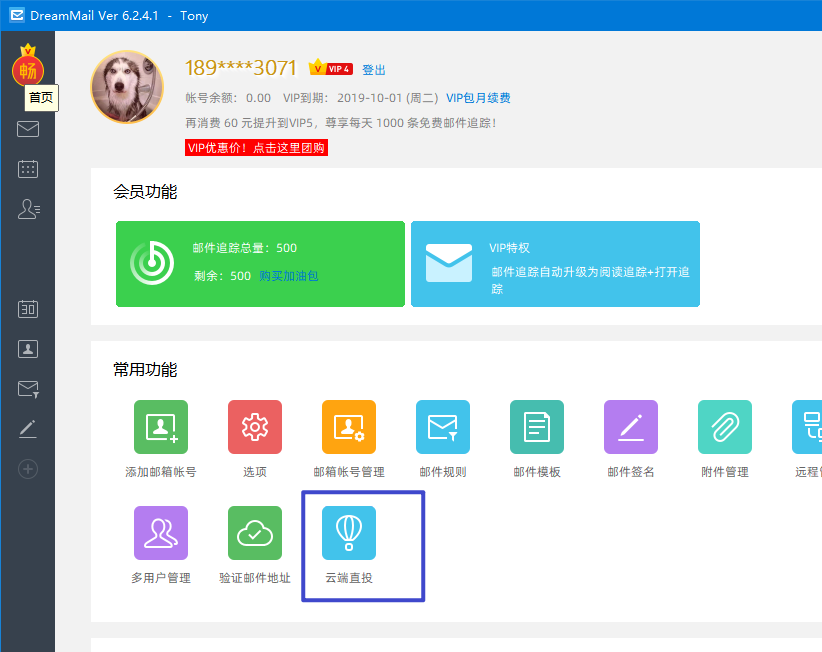
Task: Open 邮件规则 icon
Action: tap(443, 427)
